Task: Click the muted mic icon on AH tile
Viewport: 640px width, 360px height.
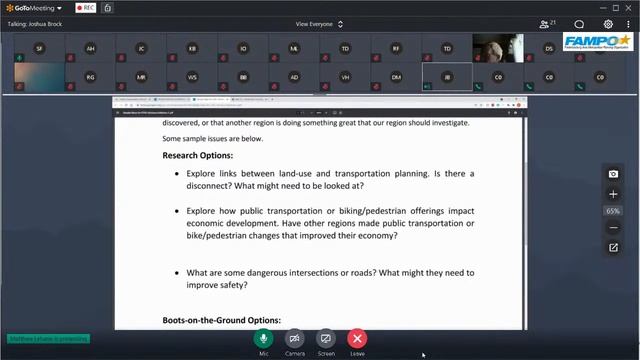Action: coord(70,58)
